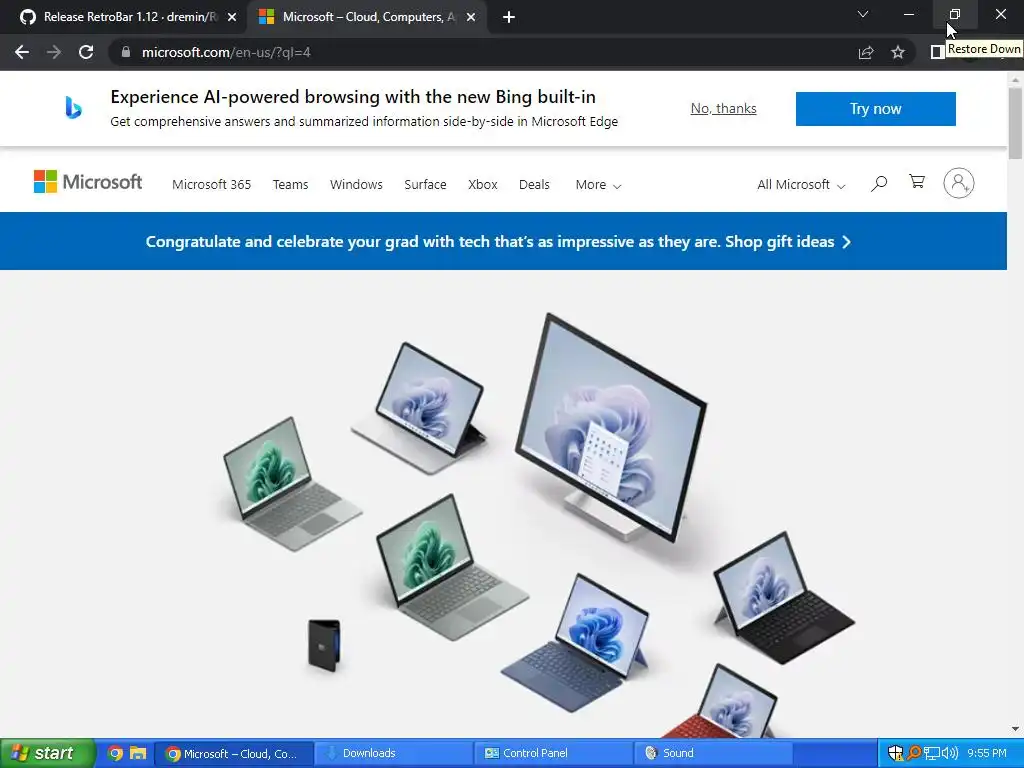This screenshot has width=1024, height=768.
Task: Sign in via the account avatar icon
Action: [x=959, y=183]
